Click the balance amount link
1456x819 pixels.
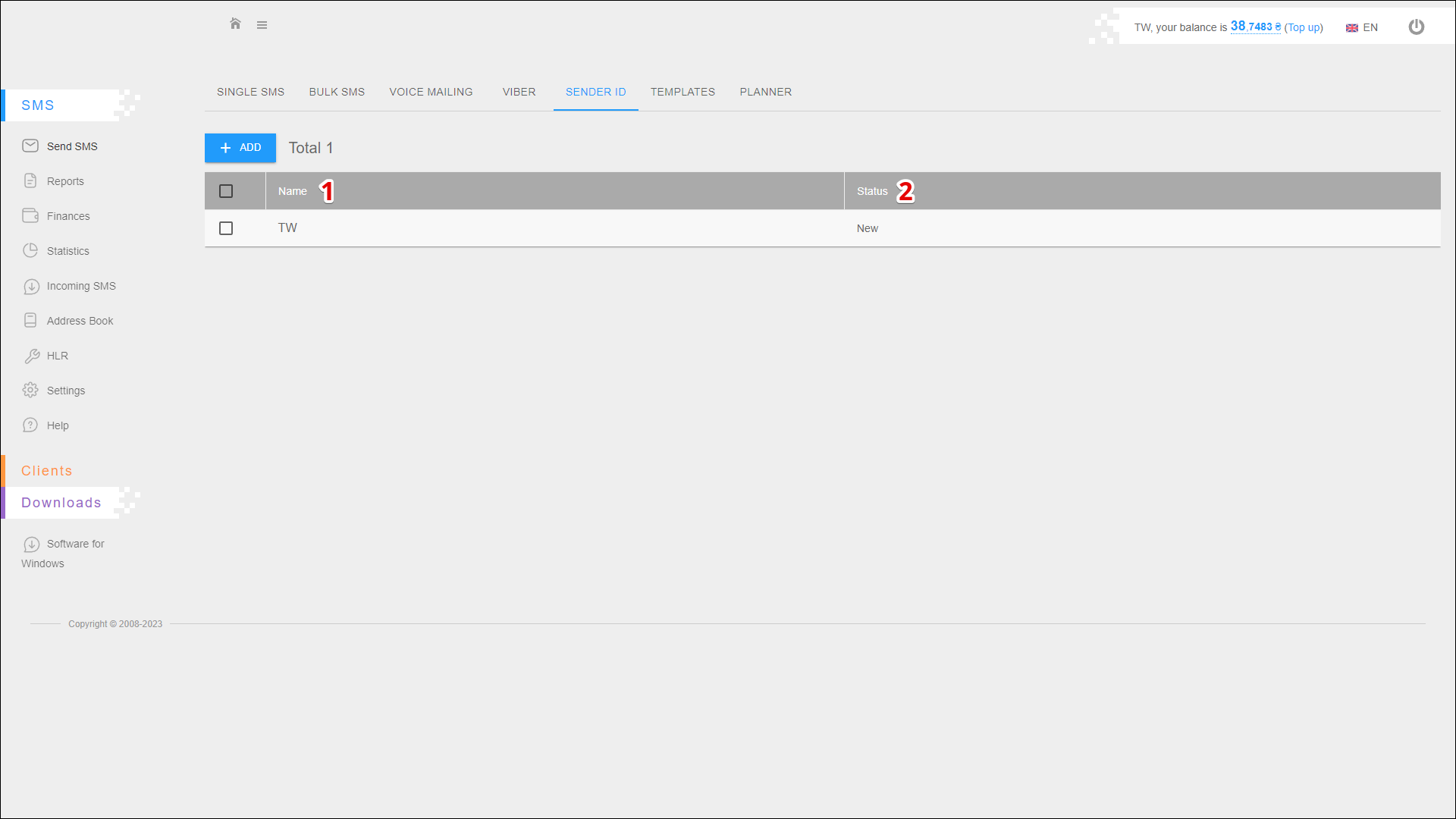click(x=1254, y=27)
